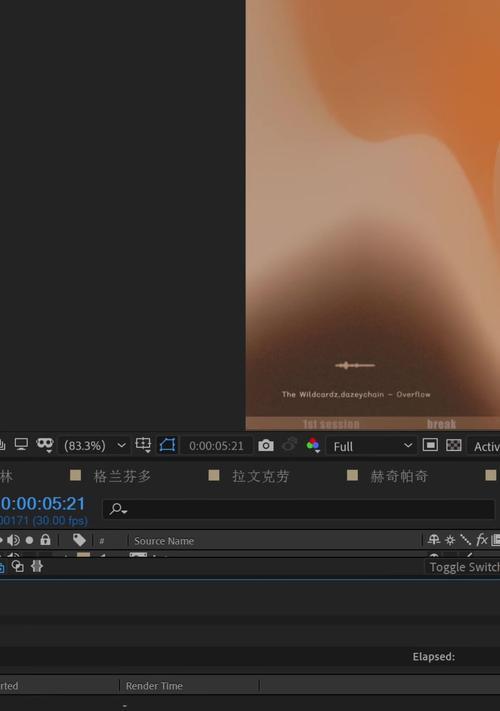
Task: Click the Toggle Switches / Modes button
Action: 463,567
